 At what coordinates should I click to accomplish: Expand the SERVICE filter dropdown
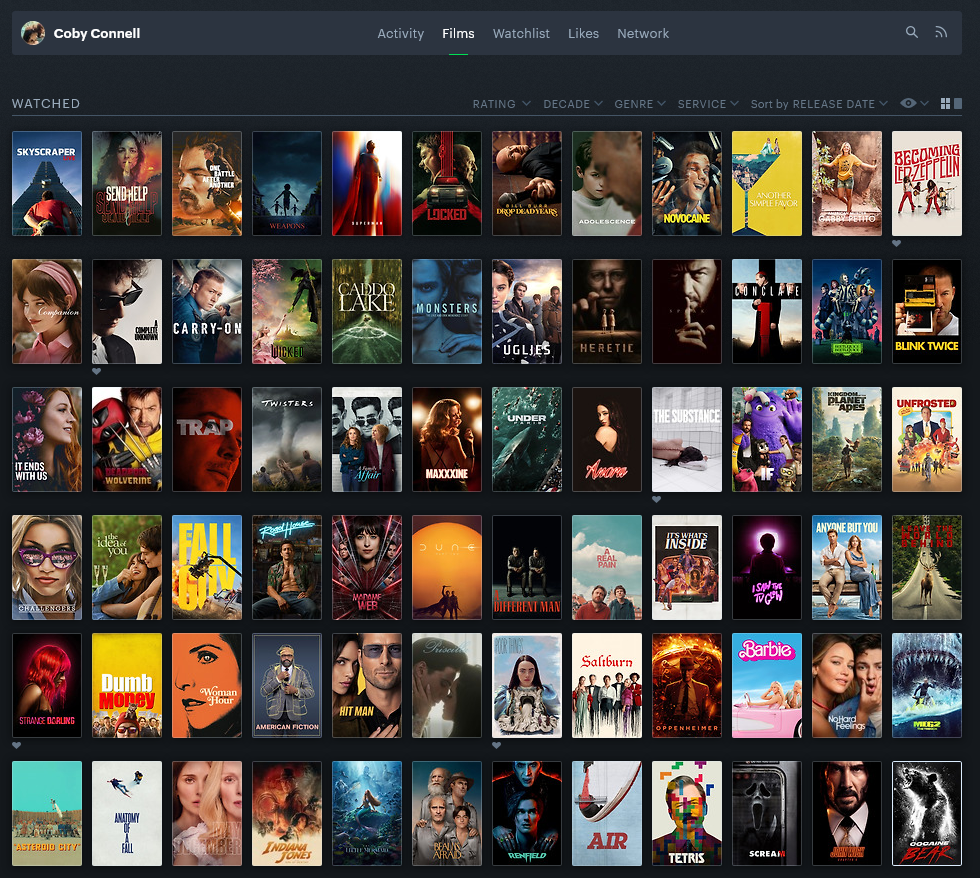708,104
